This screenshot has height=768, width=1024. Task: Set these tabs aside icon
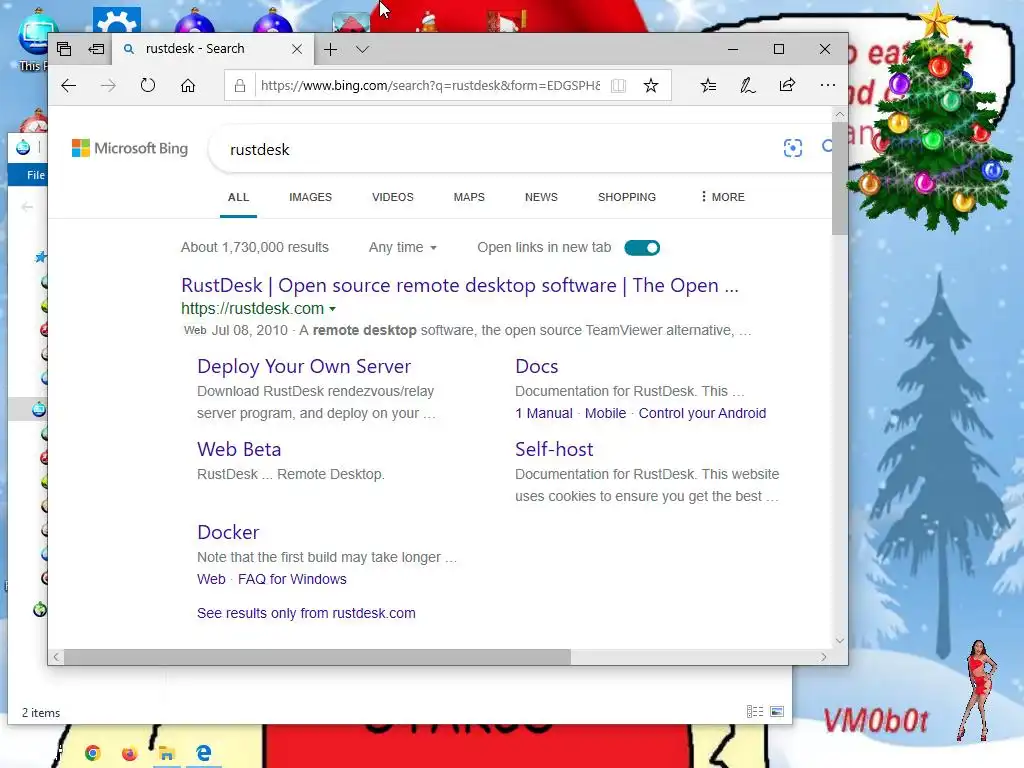tap(96, 49)
